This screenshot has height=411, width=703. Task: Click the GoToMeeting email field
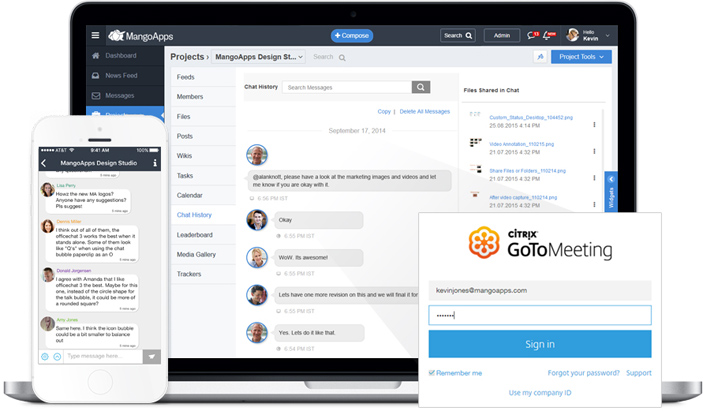540,290
